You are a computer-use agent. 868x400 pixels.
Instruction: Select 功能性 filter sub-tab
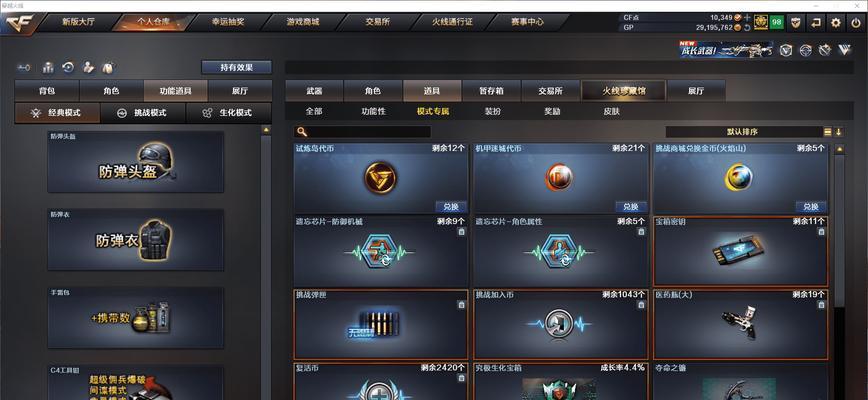tap(374, 111)
